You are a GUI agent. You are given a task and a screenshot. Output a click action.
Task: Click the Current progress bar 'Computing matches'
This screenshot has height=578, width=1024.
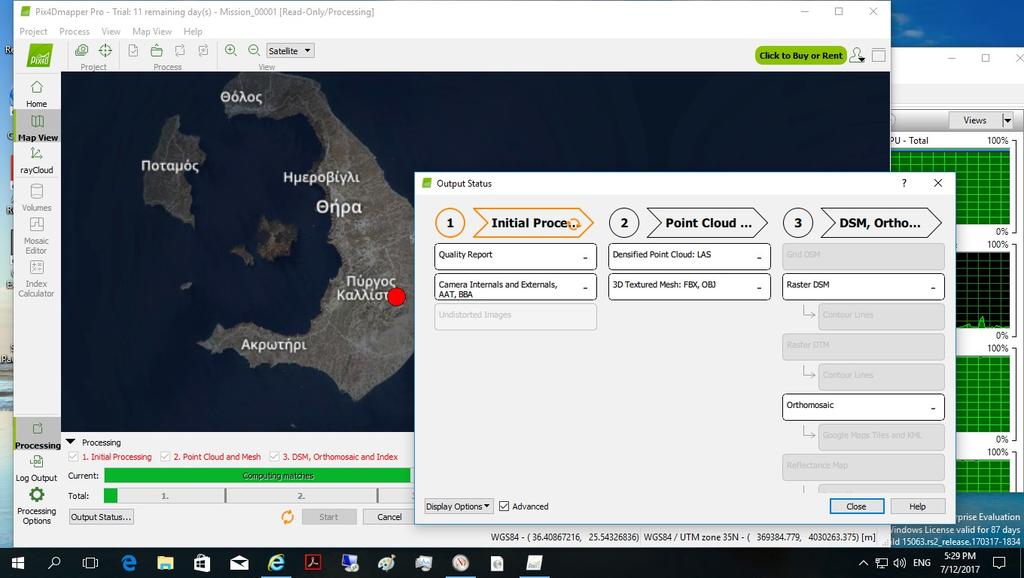(258, 475)
